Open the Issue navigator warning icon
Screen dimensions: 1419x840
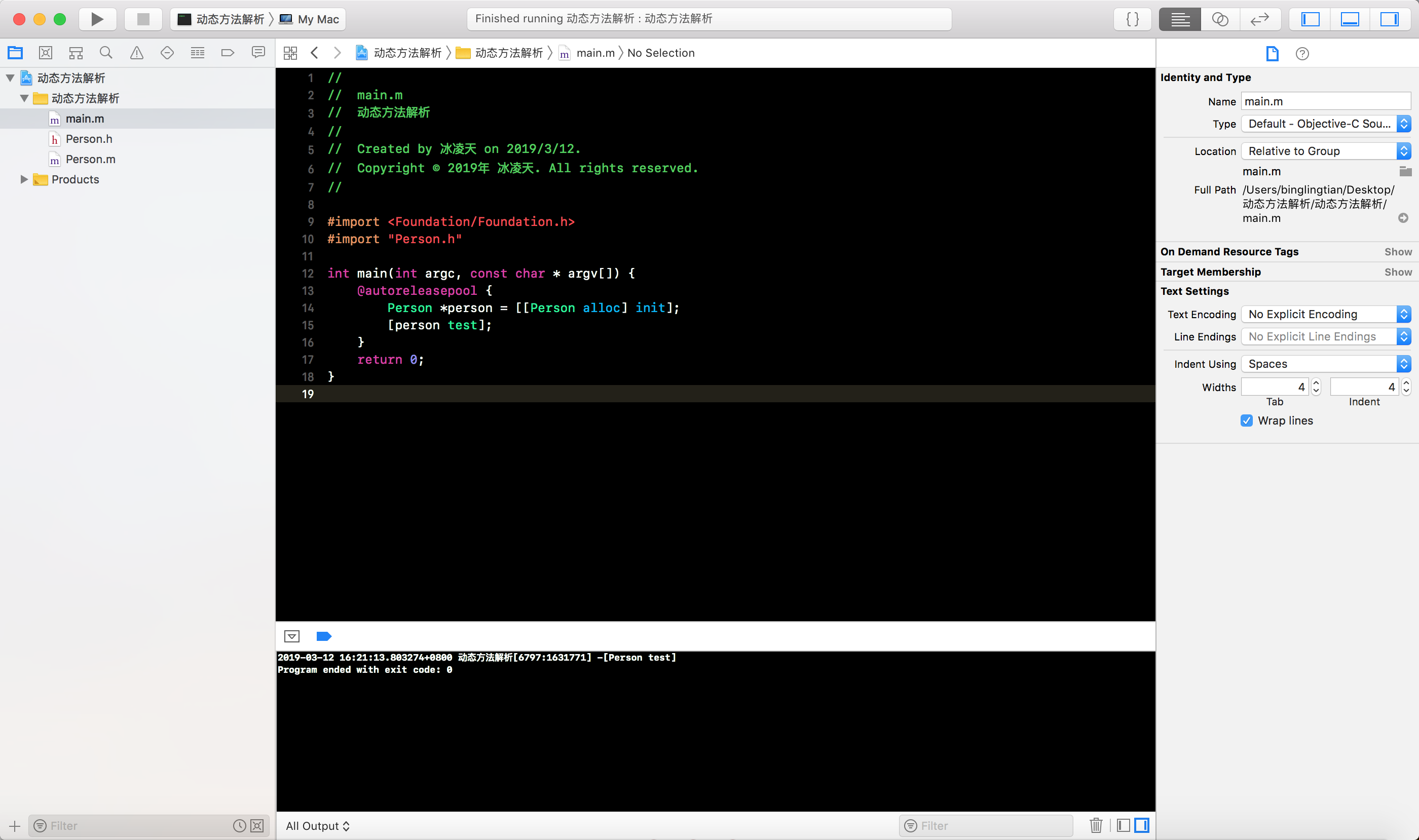pyautogui.click(x=136, y=53)
